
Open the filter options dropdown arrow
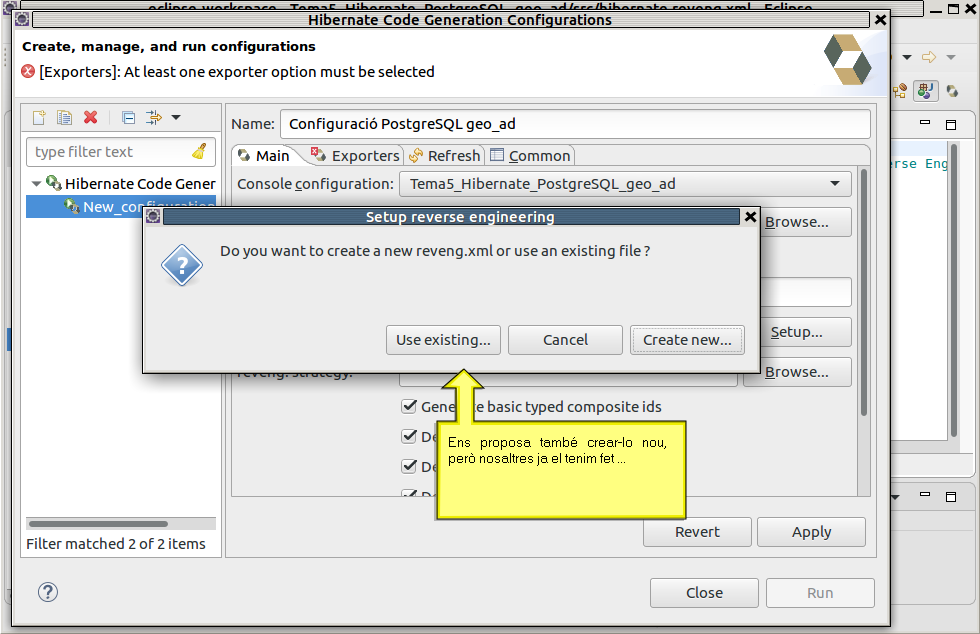tap(176, 118)
